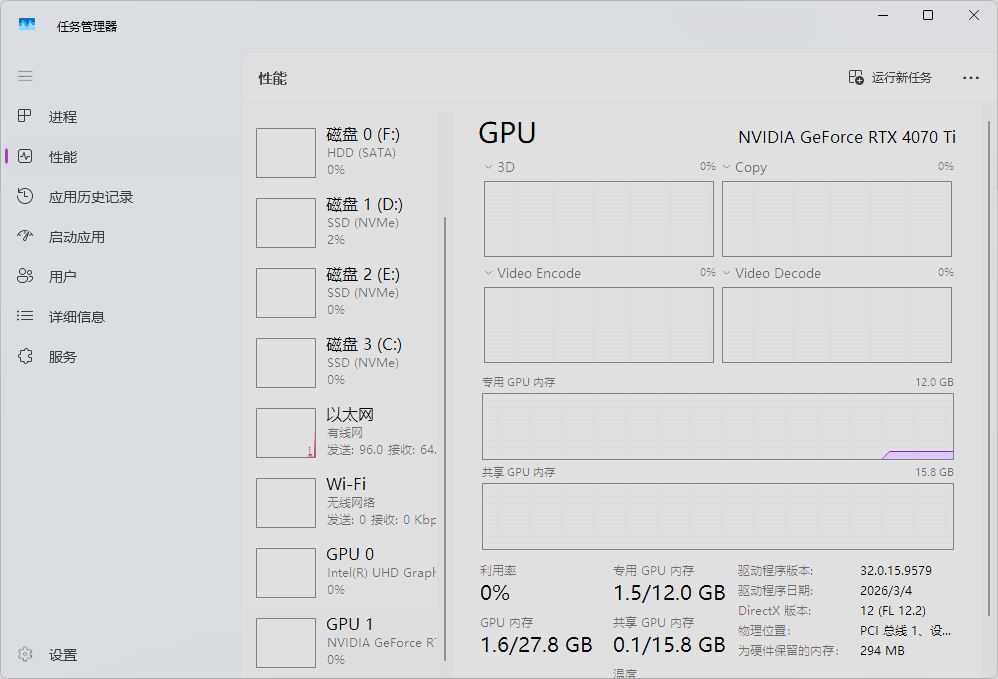Viewport: 998px width, 679px height.
Task: Click the 设置 gear icon
Action: (x=25, y=654)
